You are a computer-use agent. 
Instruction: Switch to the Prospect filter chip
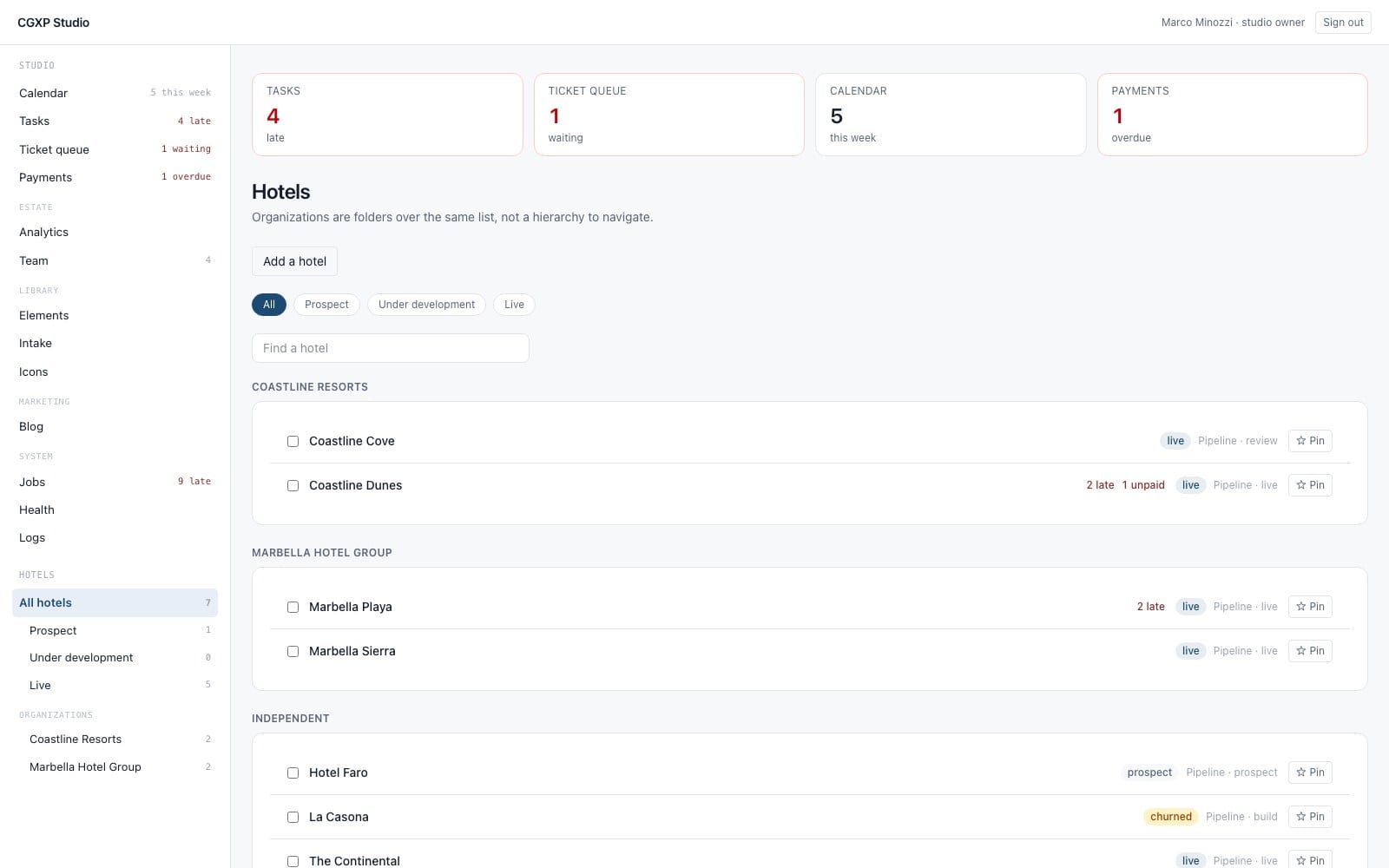coord(326,305)
